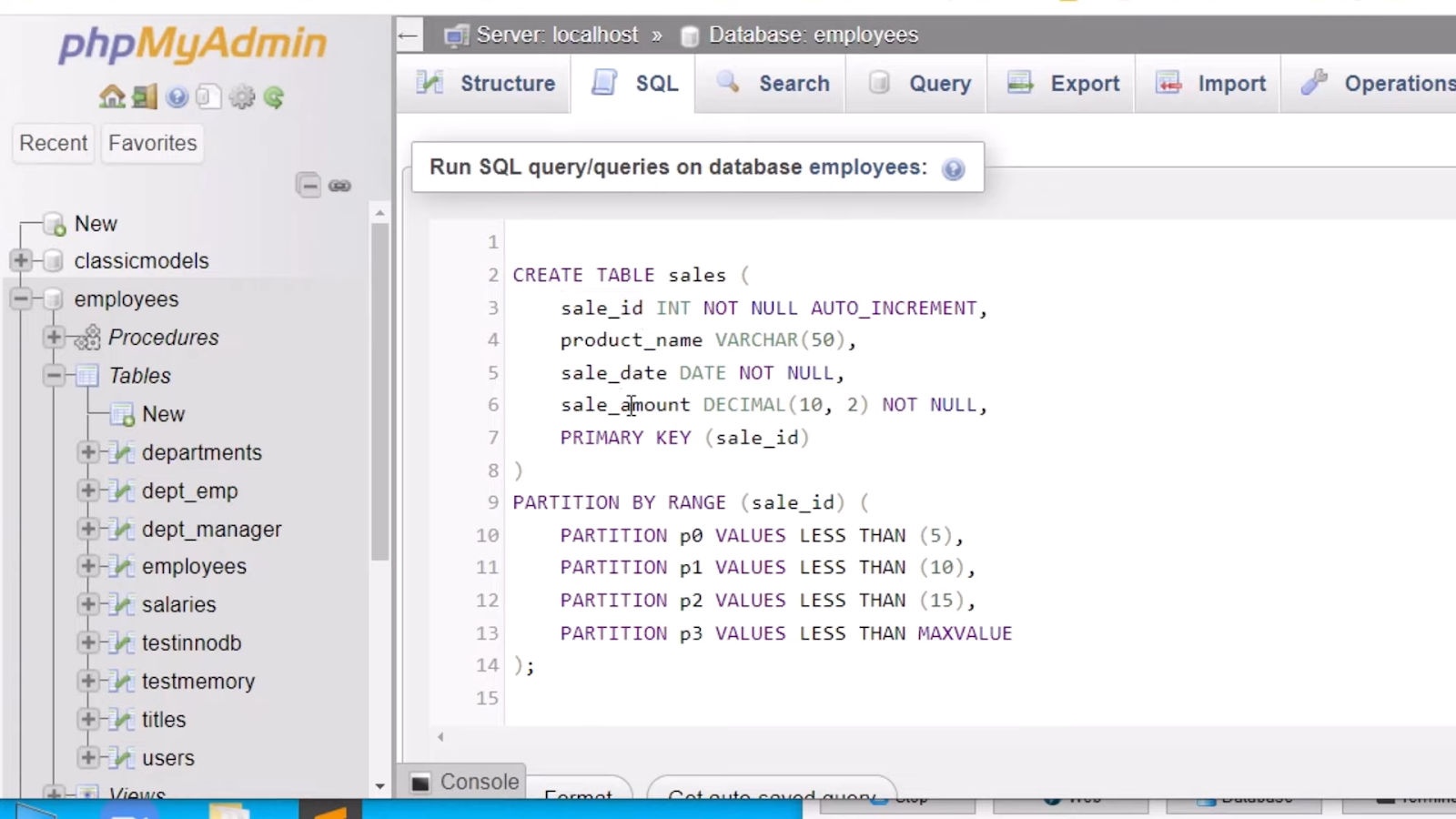Expand the Procedures node
The height and width of the screenshot is (819, 1456).
[54, 338]
